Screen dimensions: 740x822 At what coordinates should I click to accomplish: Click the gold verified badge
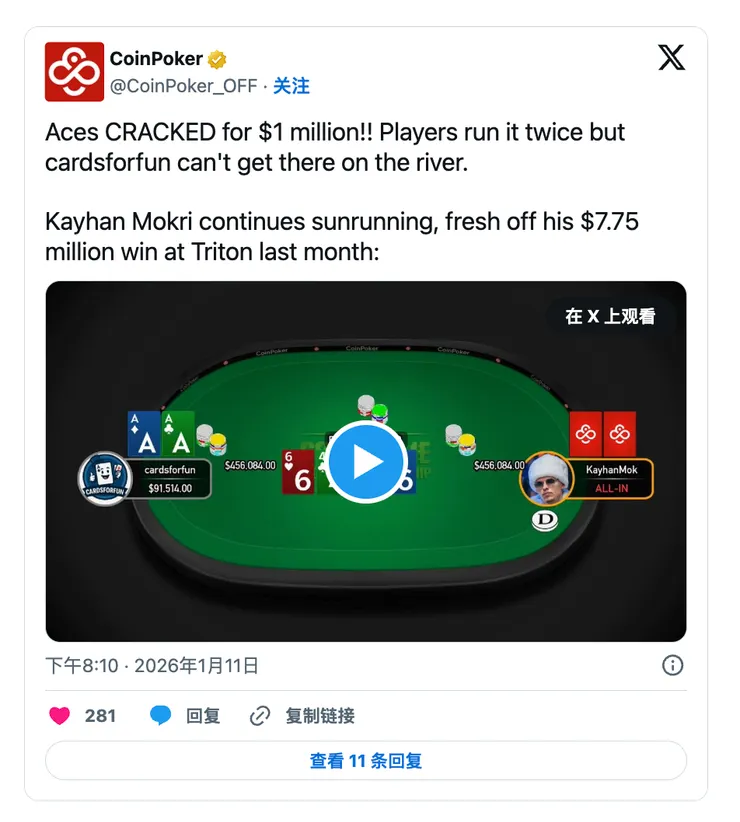[x=217, y=59]
